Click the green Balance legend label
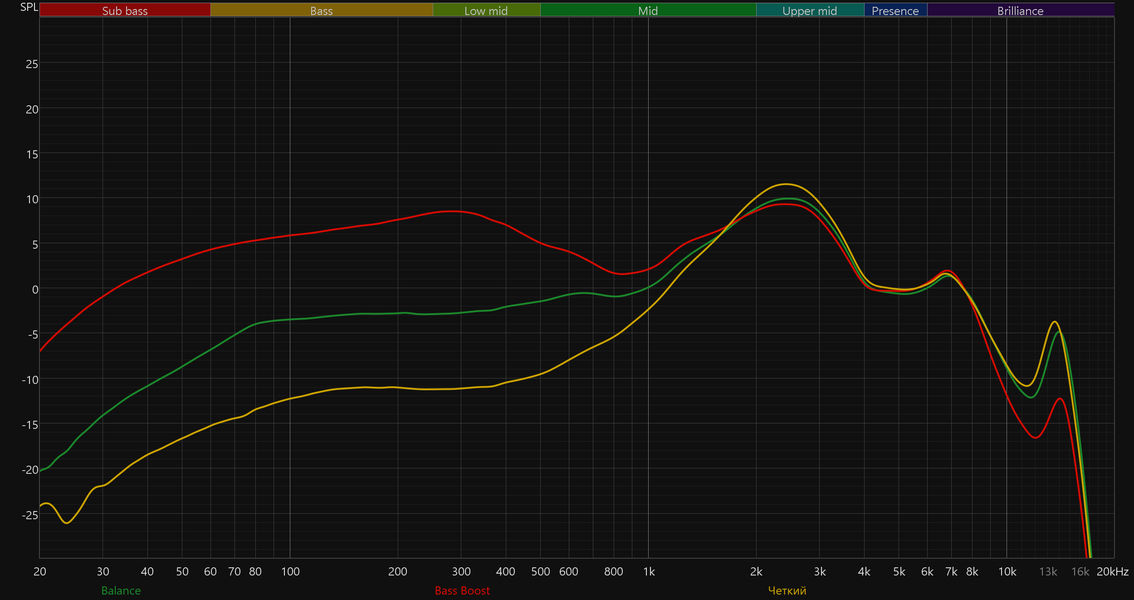Viewport: 1134px width, 600px height. pyautogui.click(x=121, y=591)
